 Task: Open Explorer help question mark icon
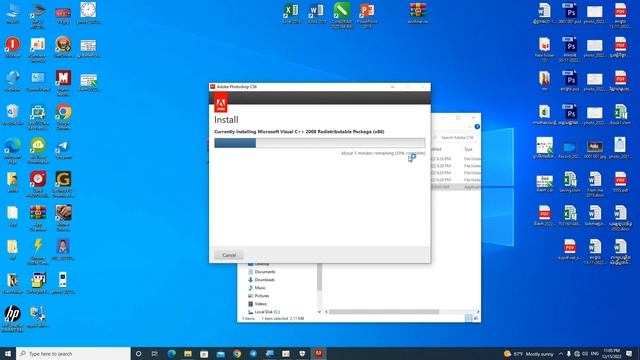477,127
